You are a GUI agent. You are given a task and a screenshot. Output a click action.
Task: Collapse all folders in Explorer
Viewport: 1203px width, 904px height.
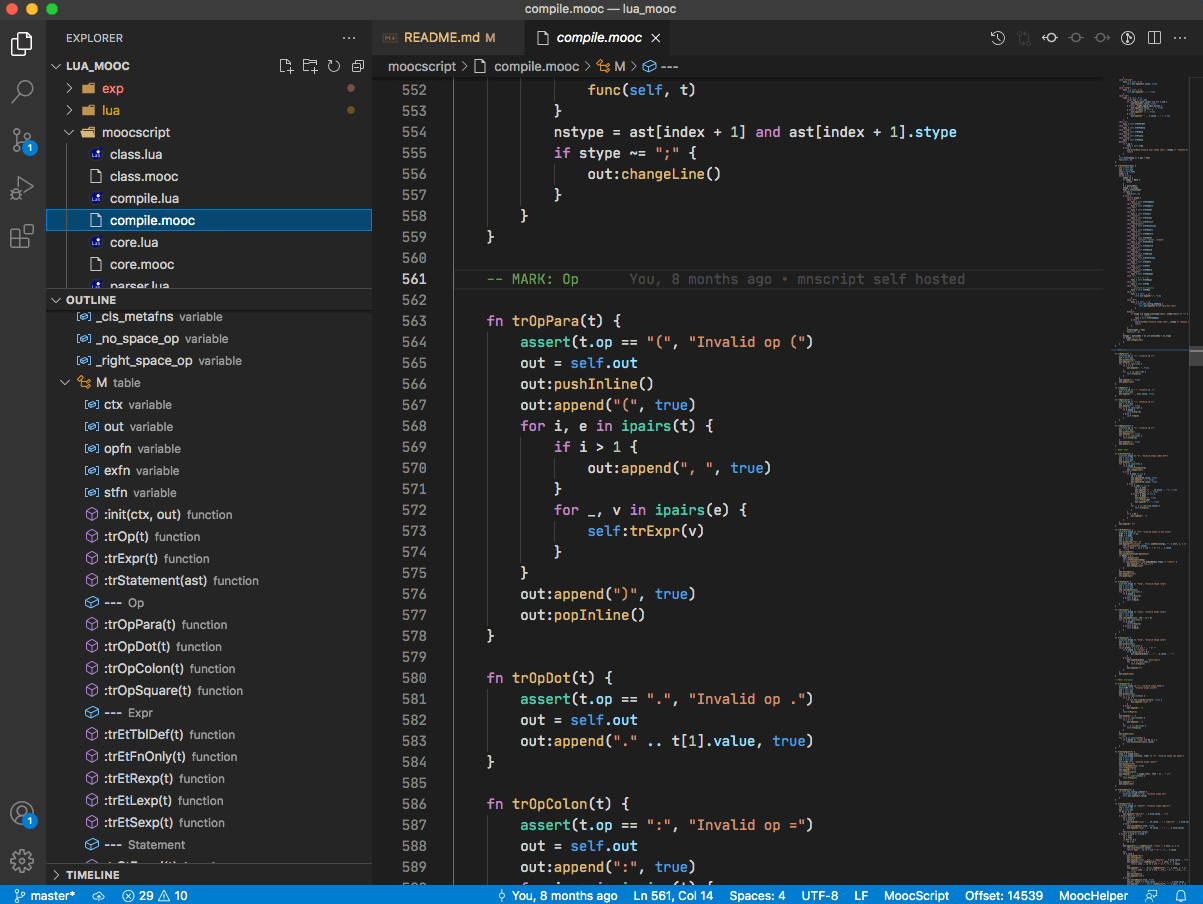(357, 66)
